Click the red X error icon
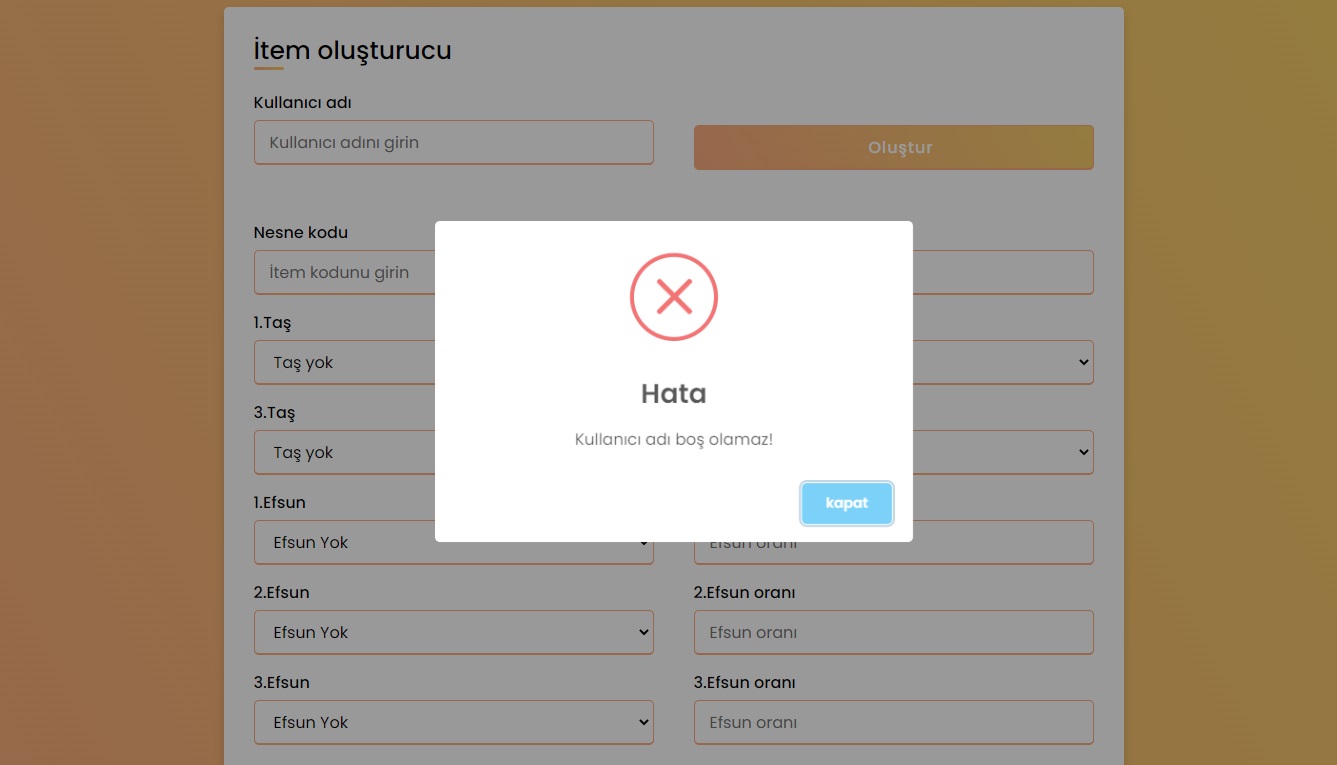1337x765 pixels. [674, 297]
